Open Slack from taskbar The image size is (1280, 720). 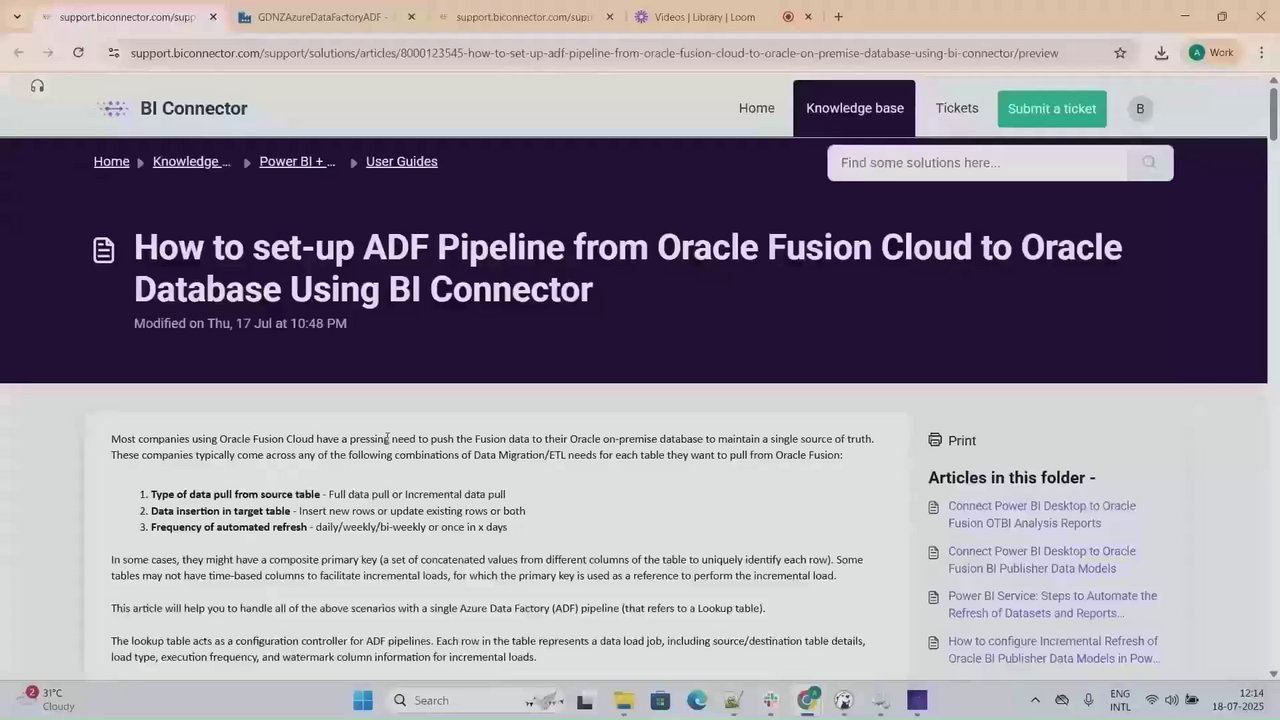[x=770, y=700]
